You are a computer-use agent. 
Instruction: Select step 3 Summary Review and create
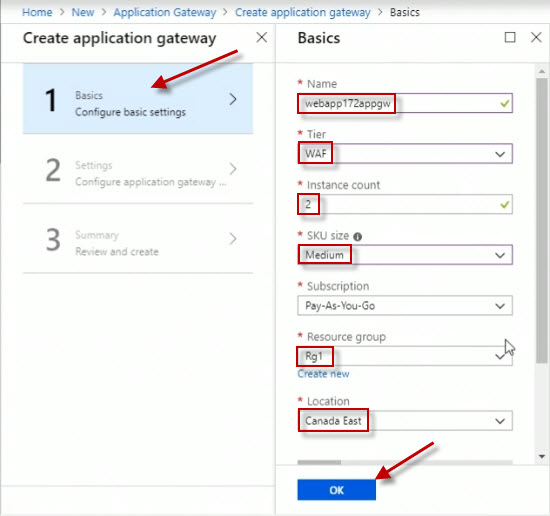[138, 239]
